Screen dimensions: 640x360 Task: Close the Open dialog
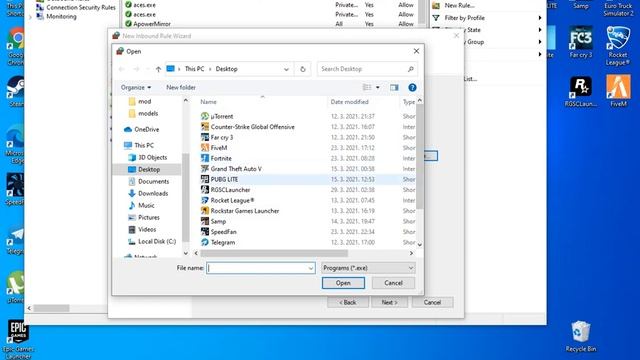416,51
